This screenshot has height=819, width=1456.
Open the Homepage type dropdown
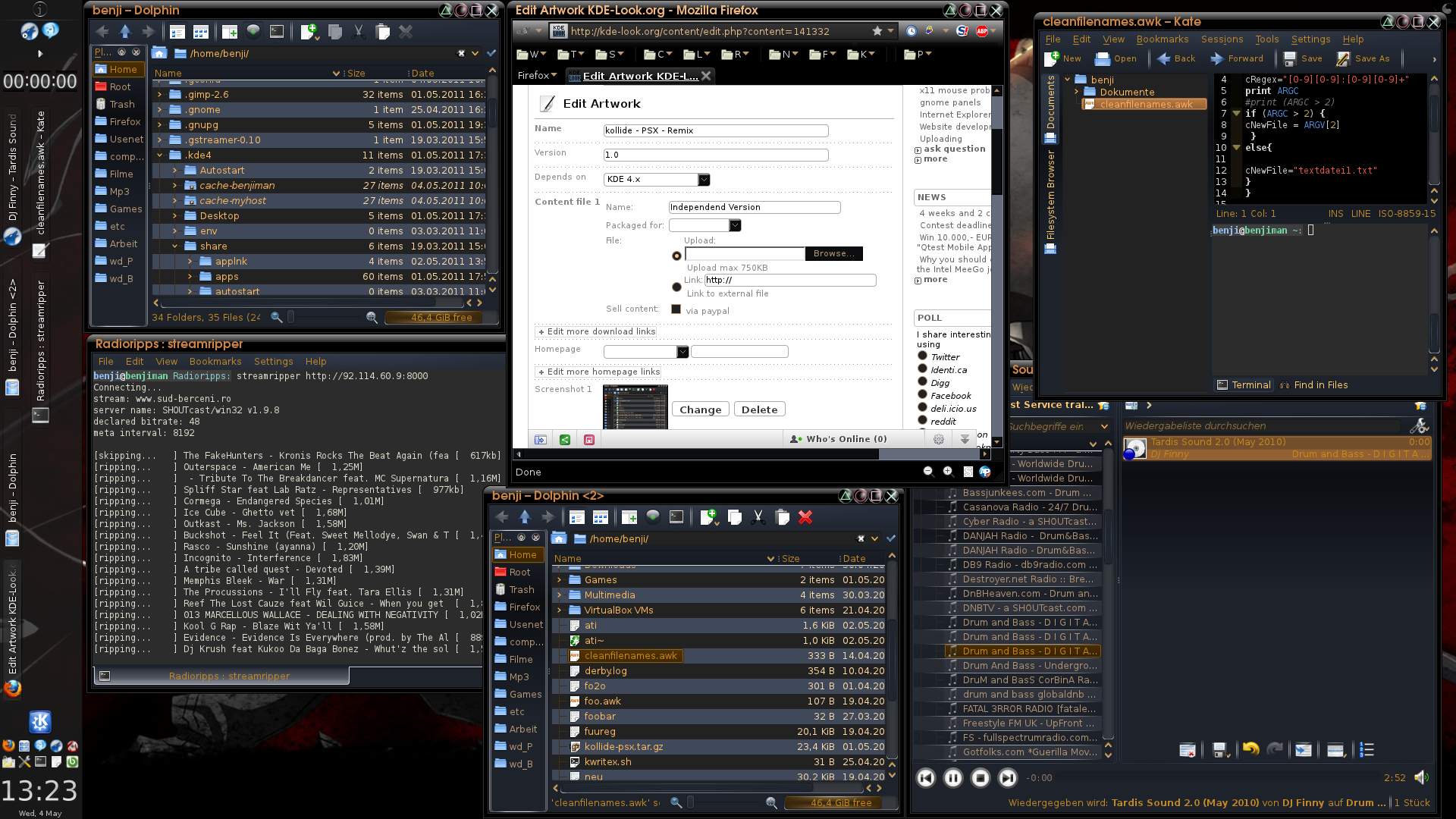pyautogui.click(x=646, y=352)
